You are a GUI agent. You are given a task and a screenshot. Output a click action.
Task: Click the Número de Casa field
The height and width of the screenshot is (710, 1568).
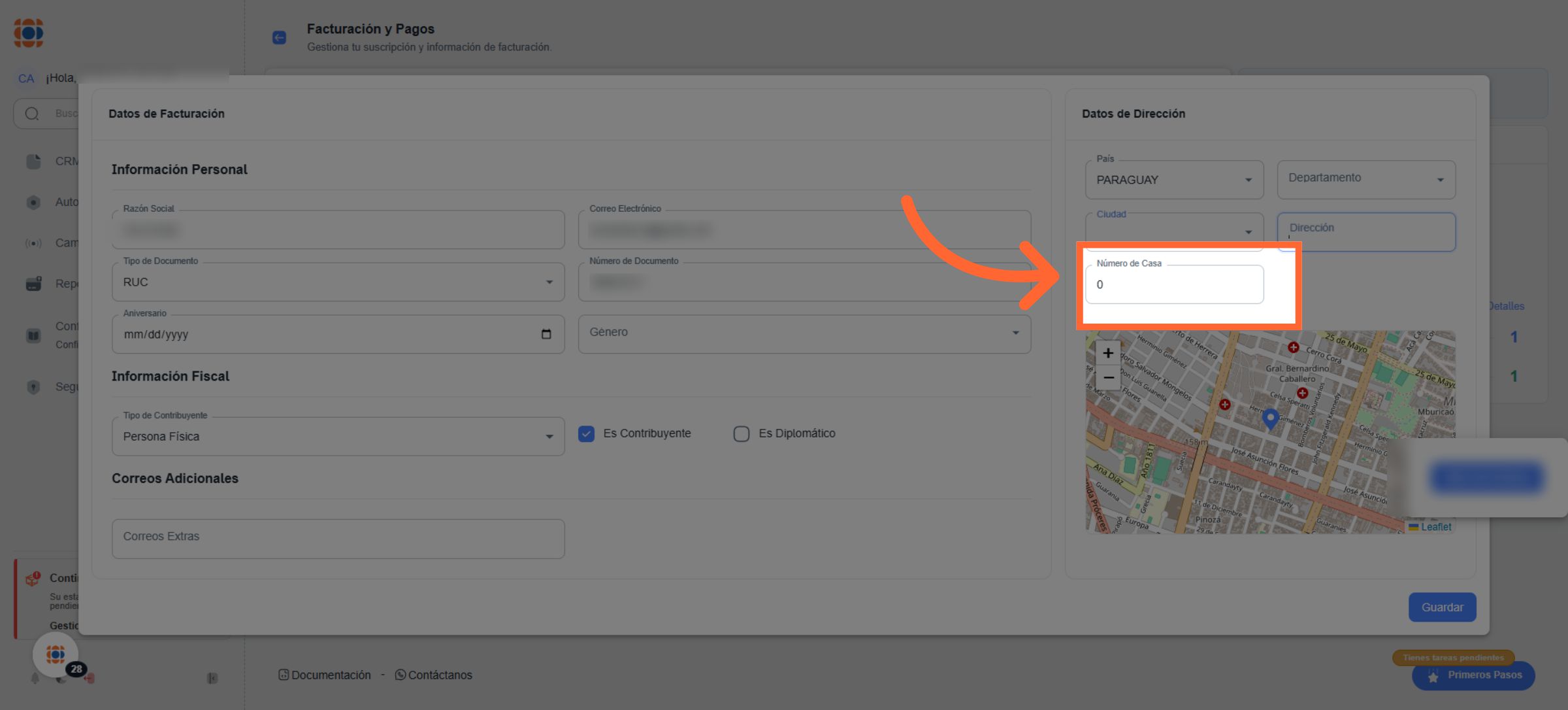tap(1173, 285)
